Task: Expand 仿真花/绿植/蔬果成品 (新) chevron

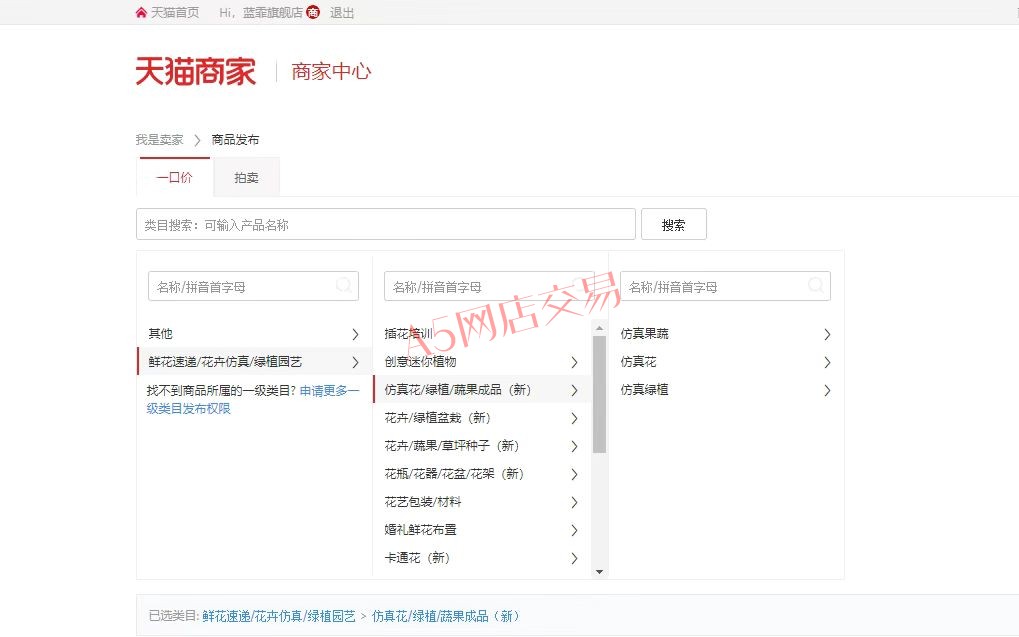Action: 574,390
